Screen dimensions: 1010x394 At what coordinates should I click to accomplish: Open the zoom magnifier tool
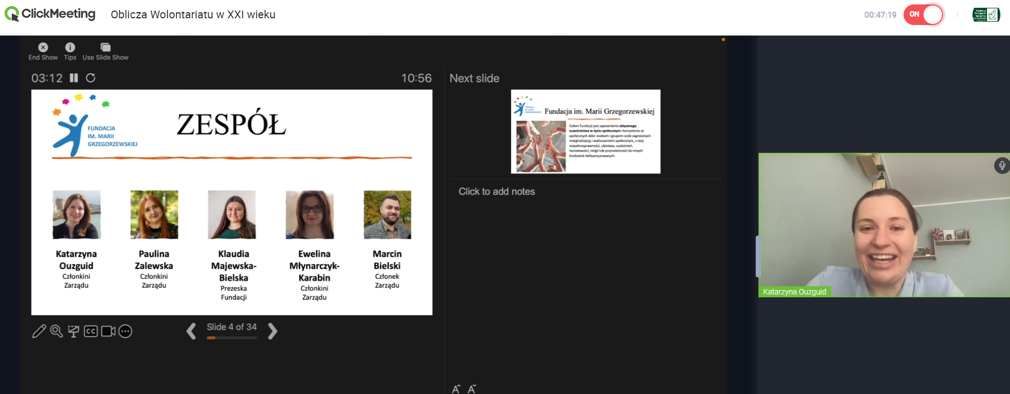[x=56, y=332]
